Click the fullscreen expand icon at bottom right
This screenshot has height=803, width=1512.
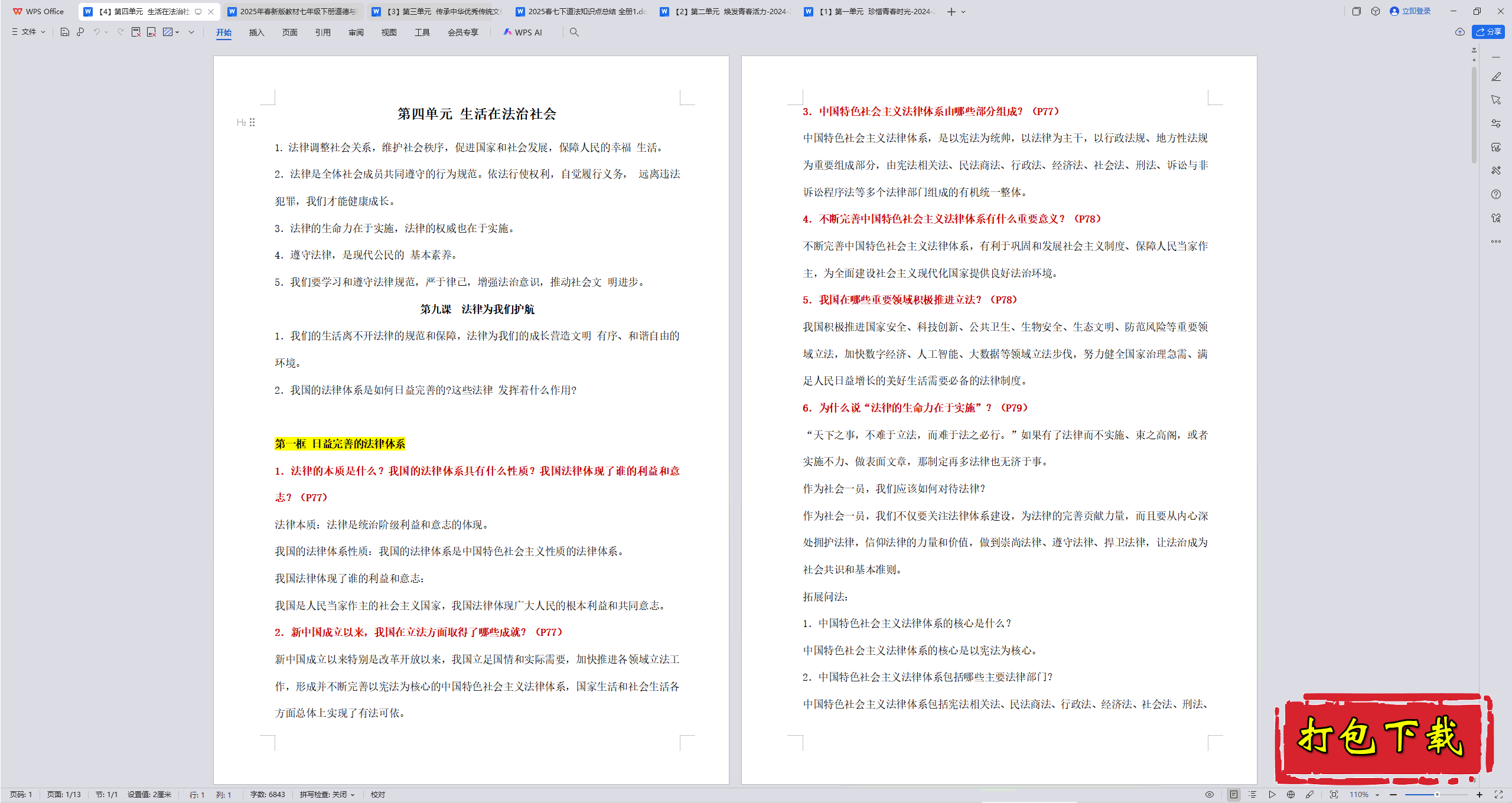(x=1498, y=795)
